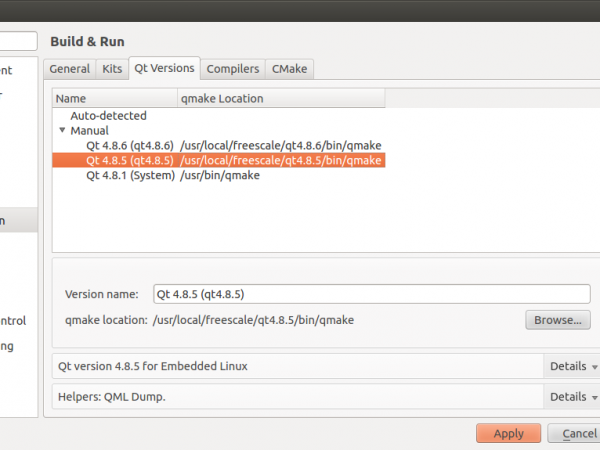The width and height of the screenshot is (600, 450).
Task: Click the qmake path of Qt 4.8.6 row
Action: click(280, 145)
